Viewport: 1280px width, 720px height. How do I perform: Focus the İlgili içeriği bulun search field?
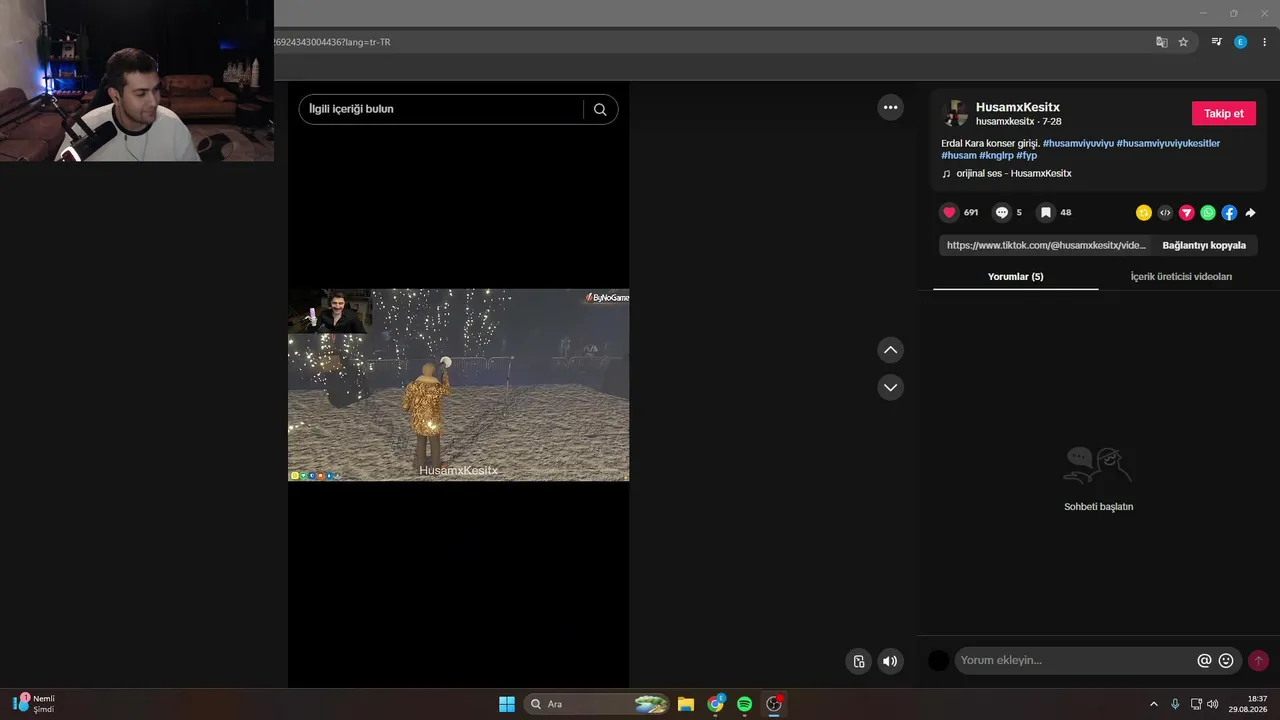tap(442, 109)
